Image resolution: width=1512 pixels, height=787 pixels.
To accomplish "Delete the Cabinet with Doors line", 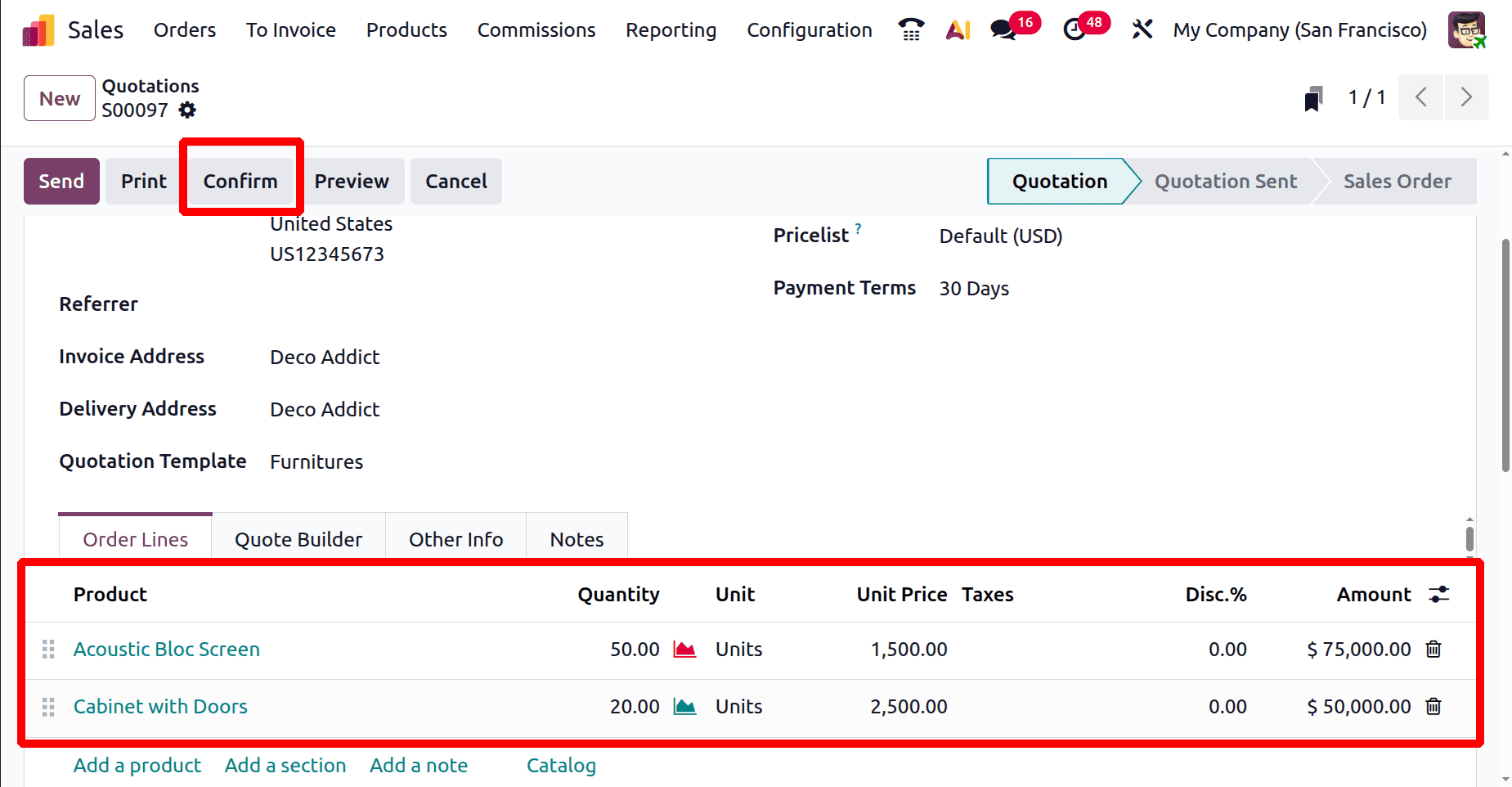I will pyautogui.click(x=1433, y=707).
